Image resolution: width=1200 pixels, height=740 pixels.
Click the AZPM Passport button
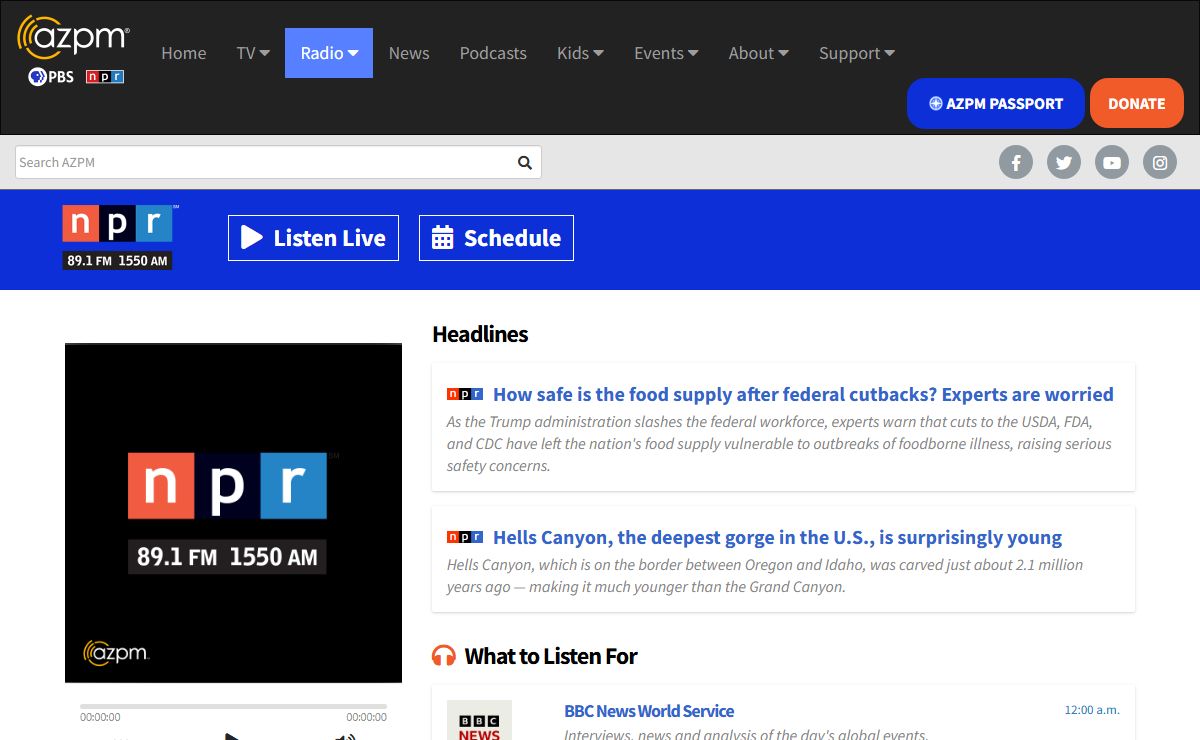(x=996, y=103)
